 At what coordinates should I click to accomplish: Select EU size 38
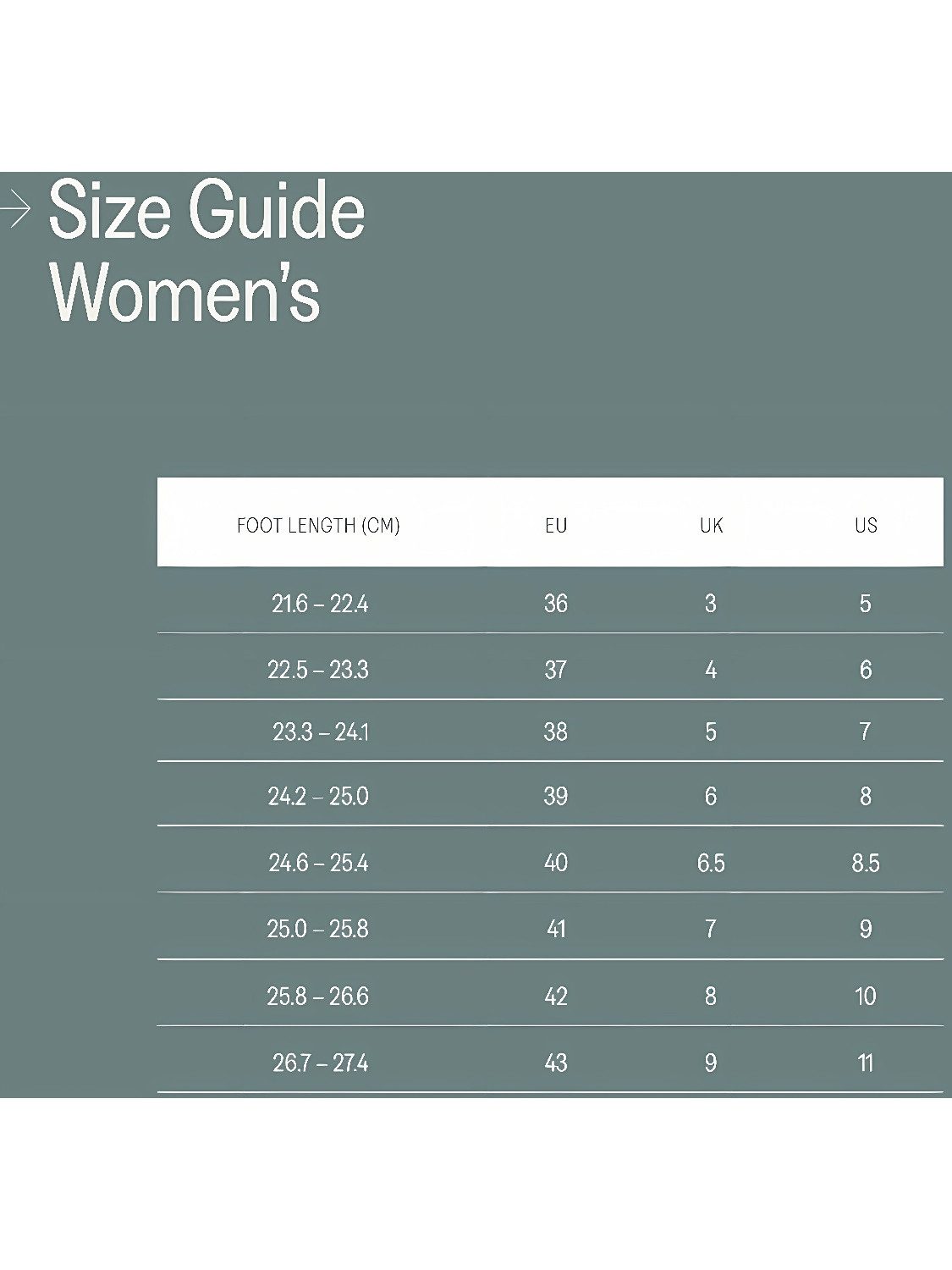(556, 731)
